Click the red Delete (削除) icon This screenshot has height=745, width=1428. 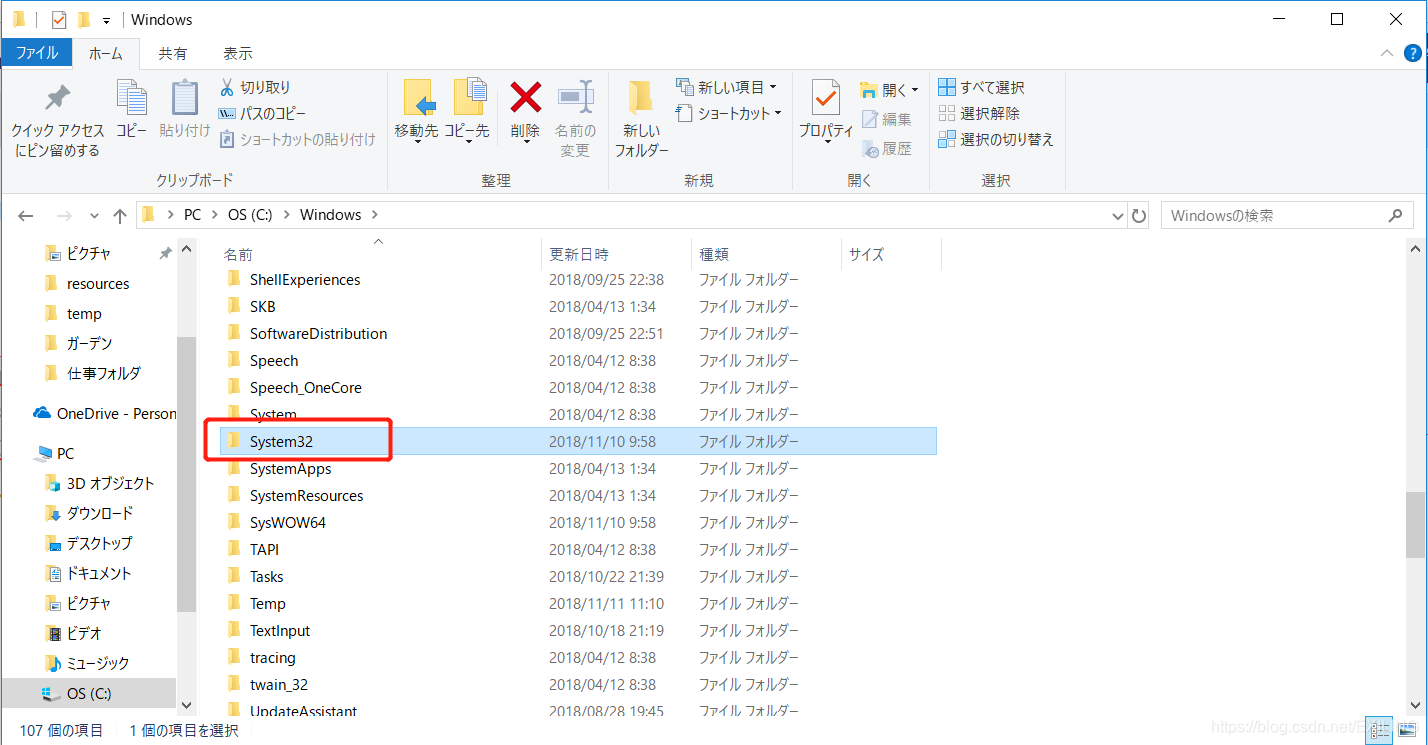[x=525, y=97]
